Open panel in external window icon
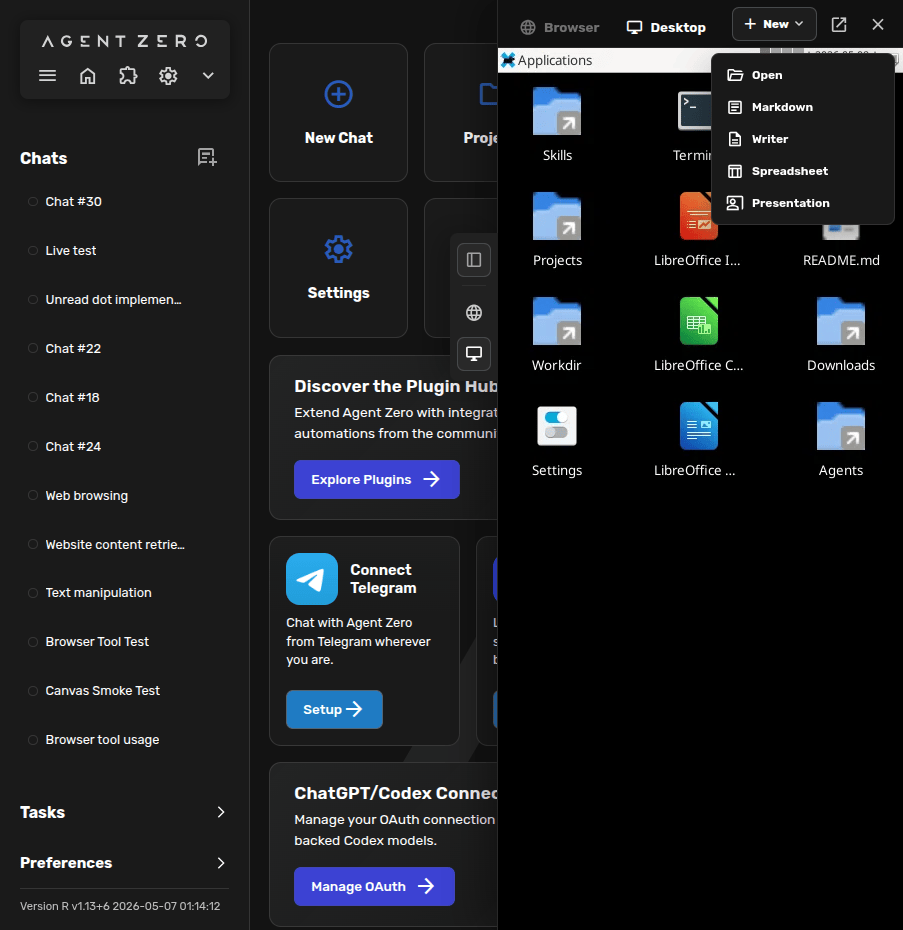Screen dimensions: 903x930 [839, 24]
